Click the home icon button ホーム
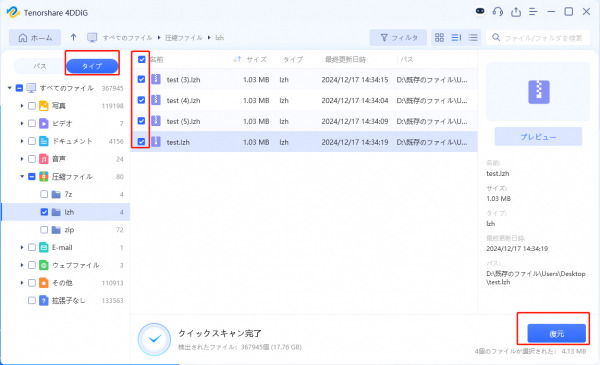The height and width of the screenshot is (365, 600). point(35,37)
